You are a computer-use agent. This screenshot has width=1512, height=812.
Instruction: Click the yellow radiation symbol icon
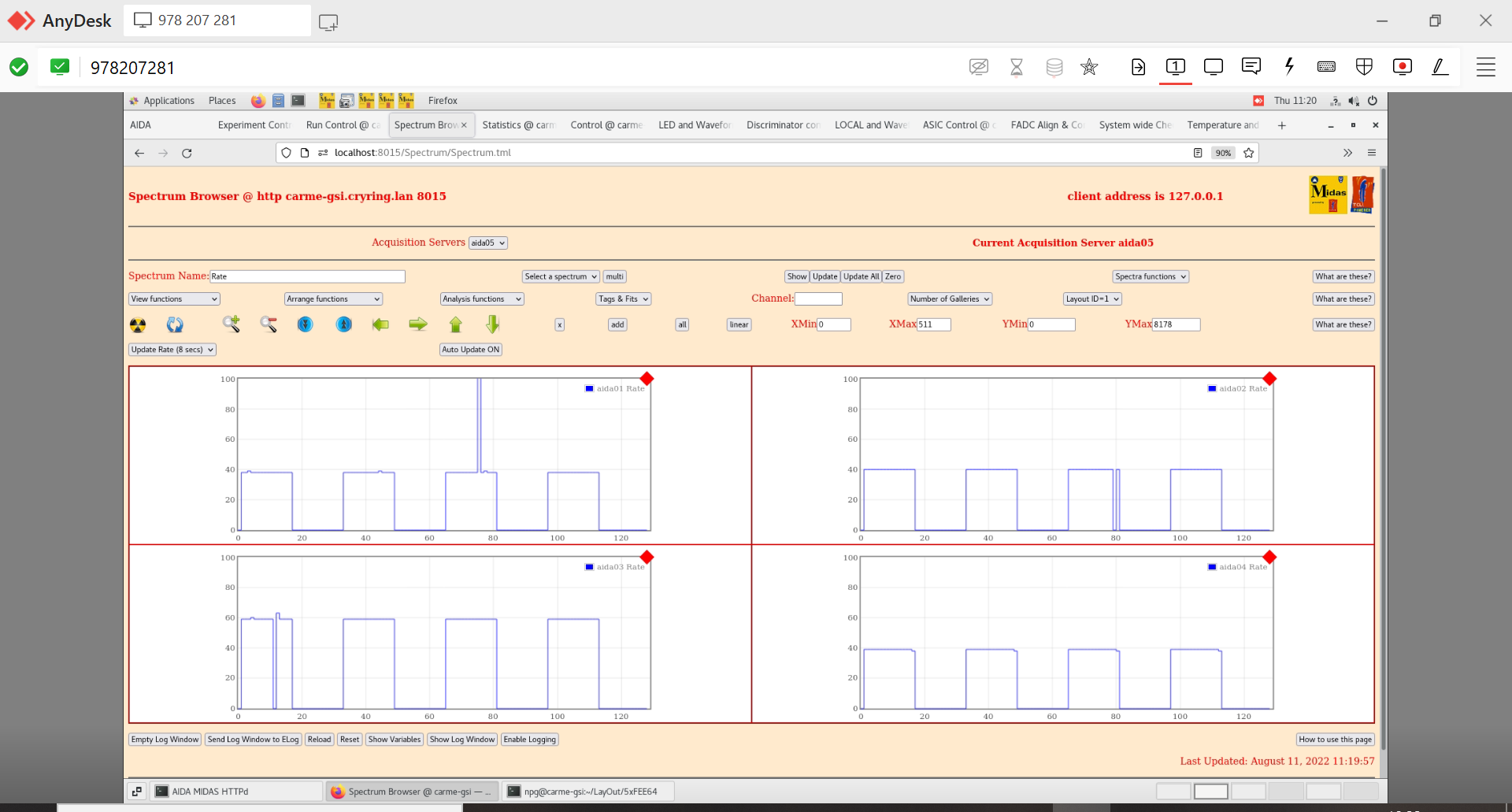(138, 324)
